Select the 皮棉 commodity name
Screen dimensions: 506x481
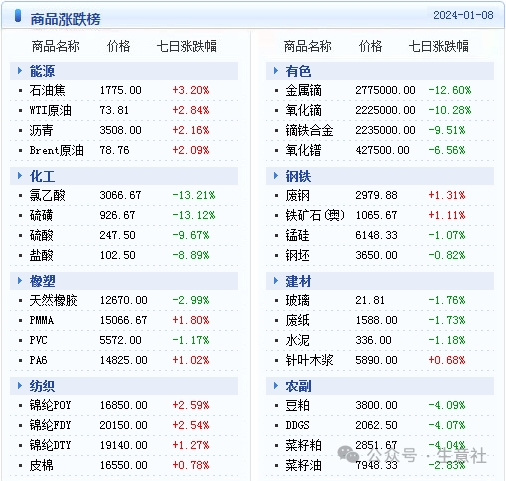tap(41, 465)
